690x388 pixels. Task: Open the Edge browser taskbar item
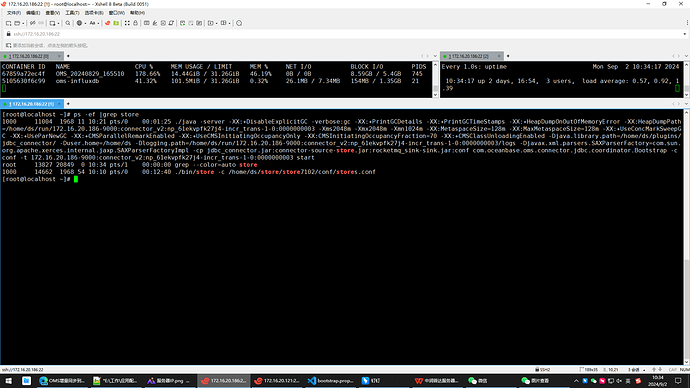pyautogui.click(x=62, y=381)
